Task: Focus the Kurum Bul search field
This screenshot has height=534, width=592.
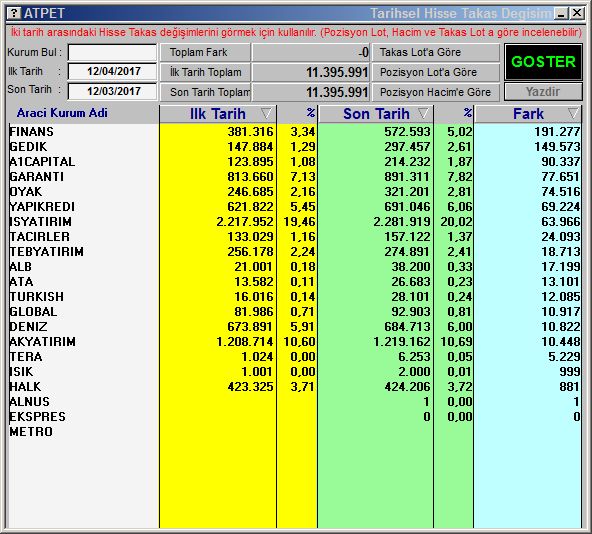Action: pos(112,52)
